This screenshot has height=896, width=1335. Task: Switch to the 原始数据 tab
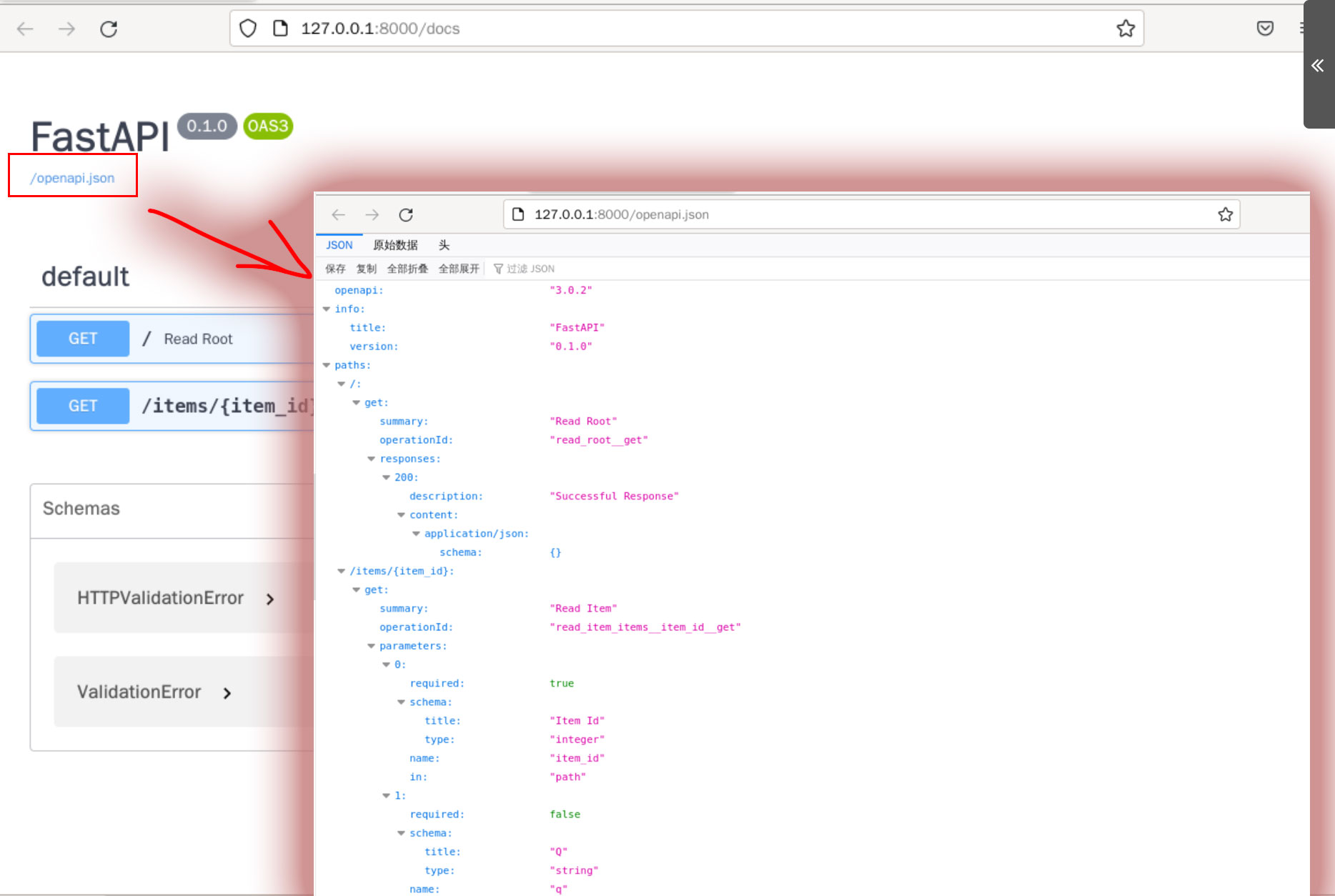pyautogui.click(x=395, y=245)
